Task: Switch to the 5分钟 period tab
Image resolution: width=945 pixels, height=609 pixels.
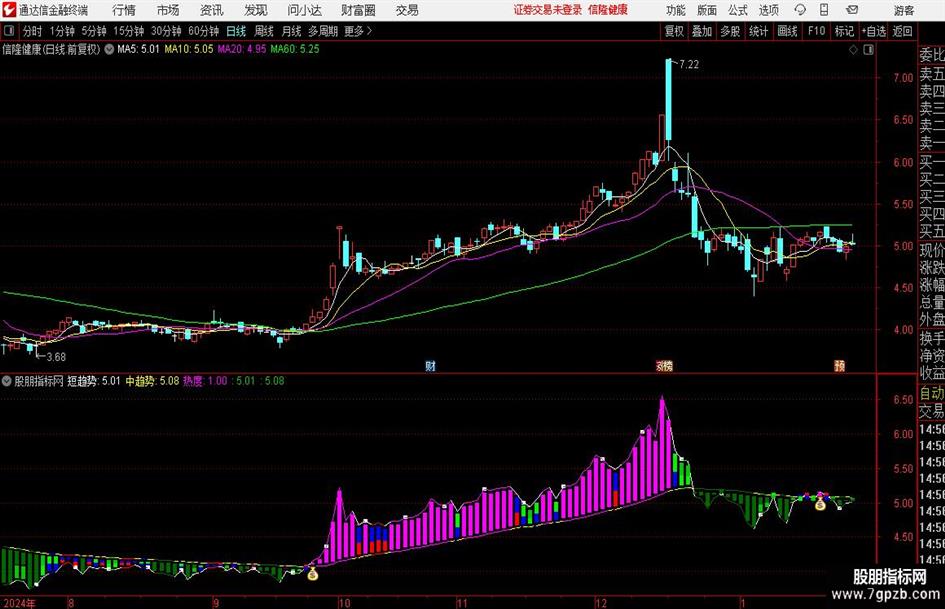Action: click(x=94, y=31)
